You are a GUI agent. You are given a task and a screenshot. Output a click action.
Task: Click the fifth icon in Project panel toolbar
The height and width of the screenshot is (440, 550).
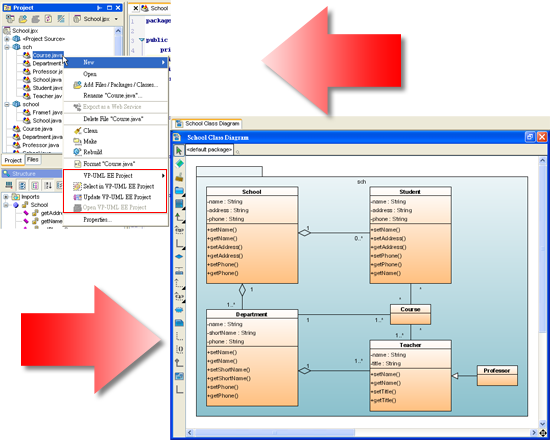coord(61,19)
